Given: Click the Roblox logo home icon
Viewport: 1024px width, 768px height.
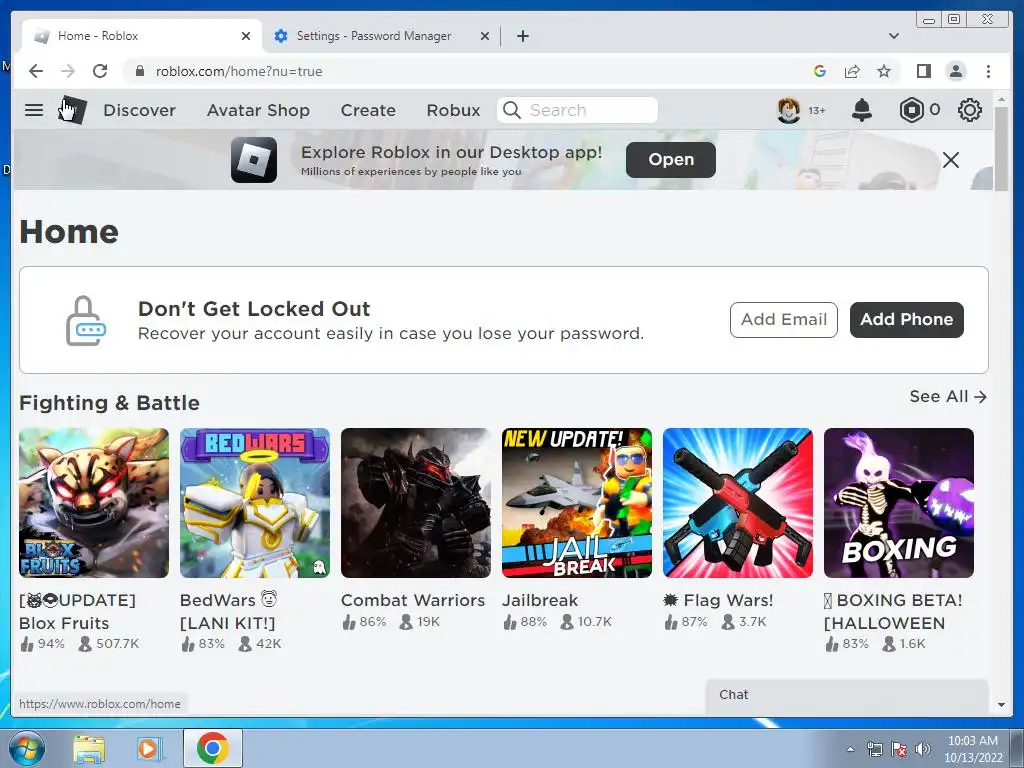Looking at the screenshot, I should (72, 110).
